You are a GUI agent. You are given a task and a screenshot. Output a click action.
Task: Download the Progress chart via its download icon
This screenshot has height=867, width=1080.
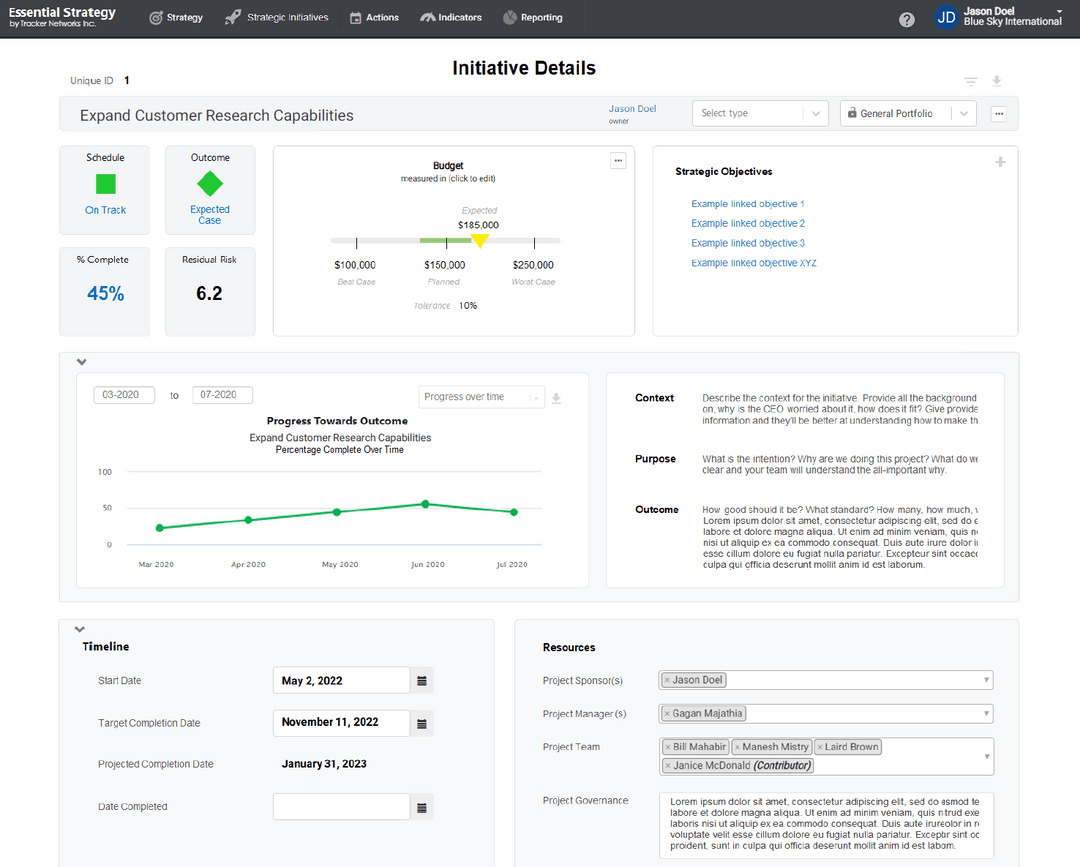point(557,397)
